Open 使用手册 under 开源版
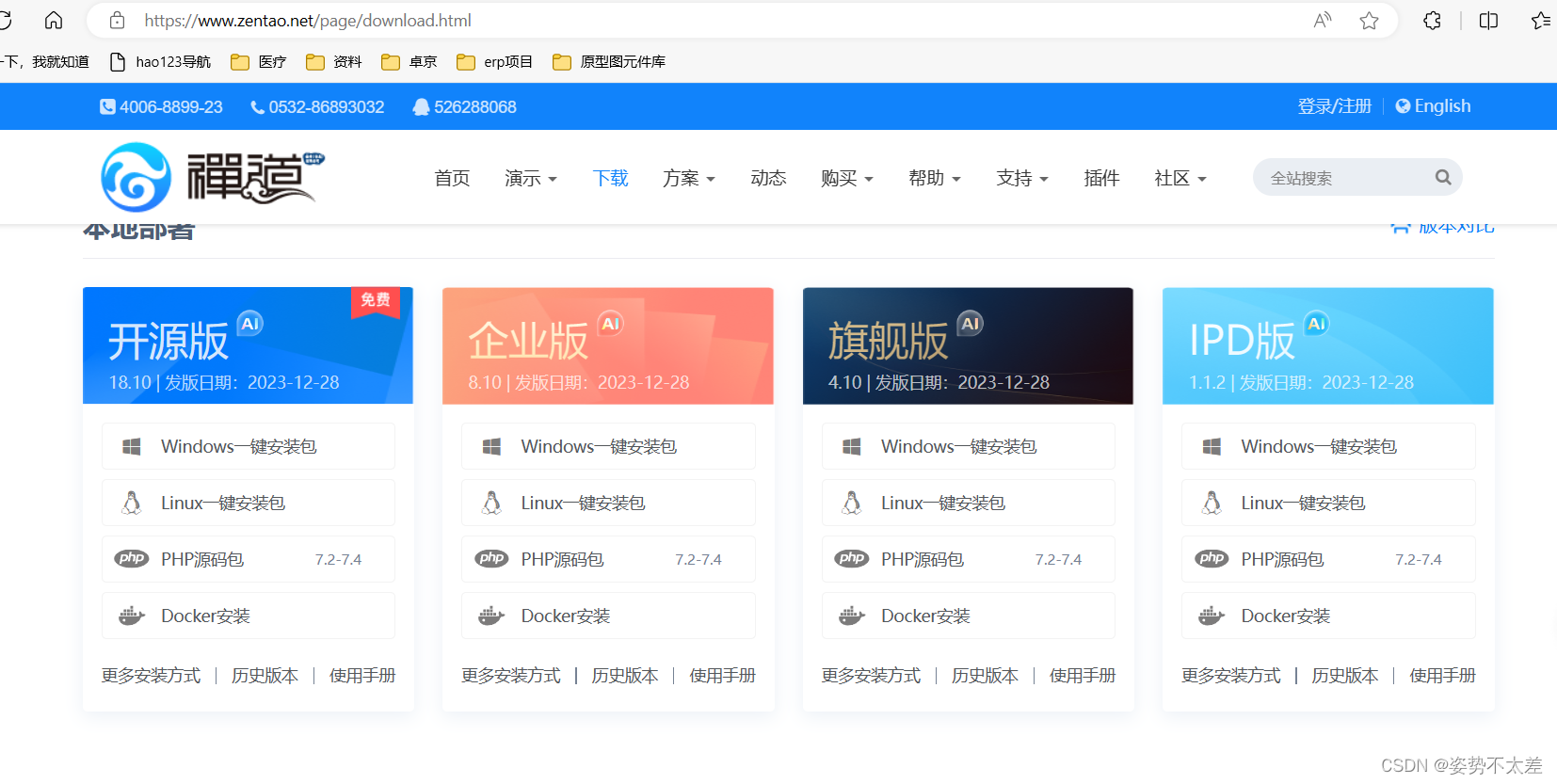The height and width of the screenshot is (784, 1557). [362, 676]
